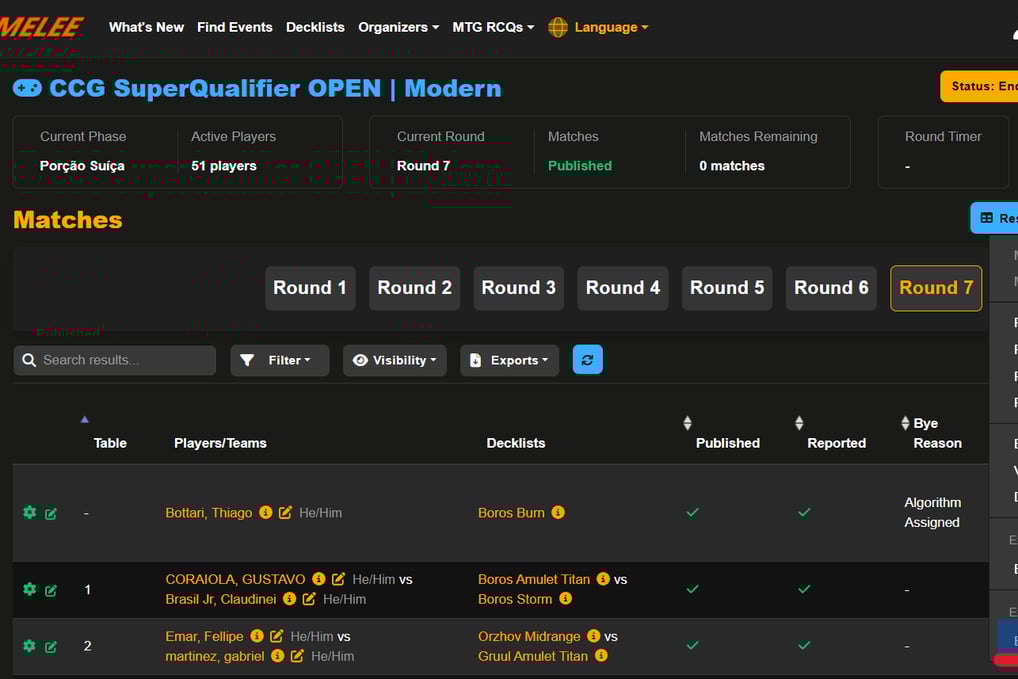The height and width of the screenshot is (679, 1018).
Task: View Gruul Amulet Titan decklist
Action: click(533, 656)
